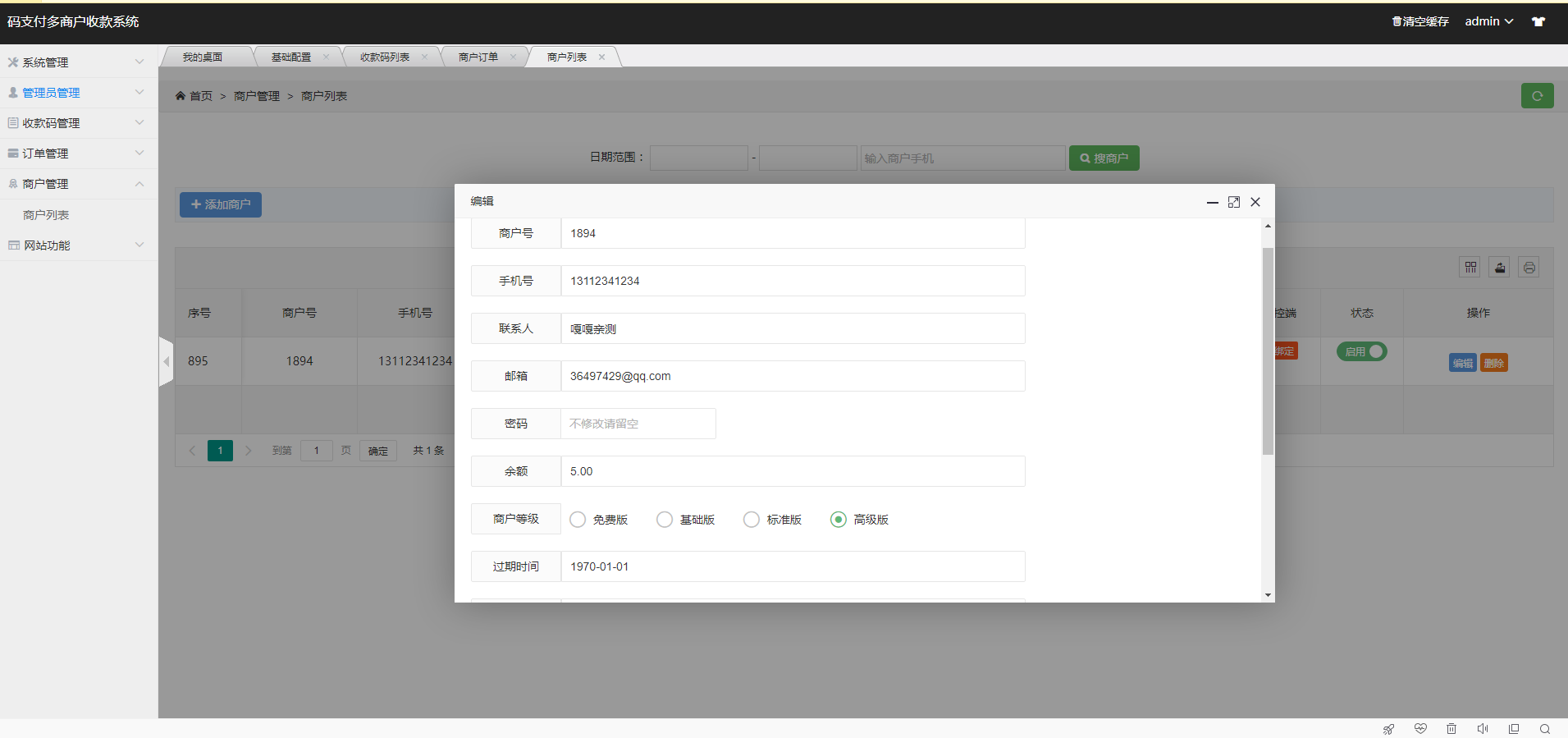Click the search magnifier icon in footer
Screen dimensions: 1568x738
coord(1545,729)
